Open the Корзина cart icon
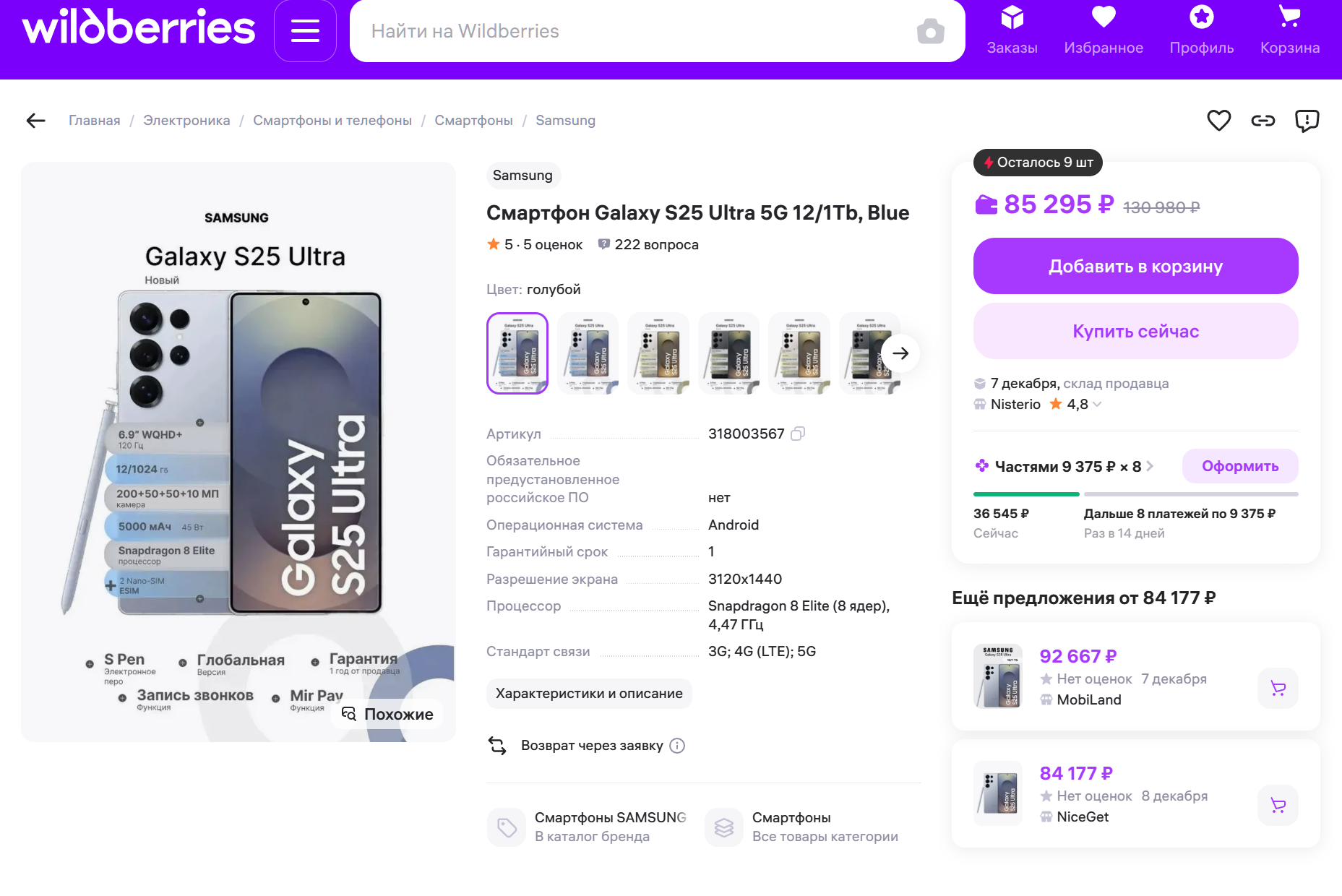The image size is (1342, 896). coord(1289,30)
